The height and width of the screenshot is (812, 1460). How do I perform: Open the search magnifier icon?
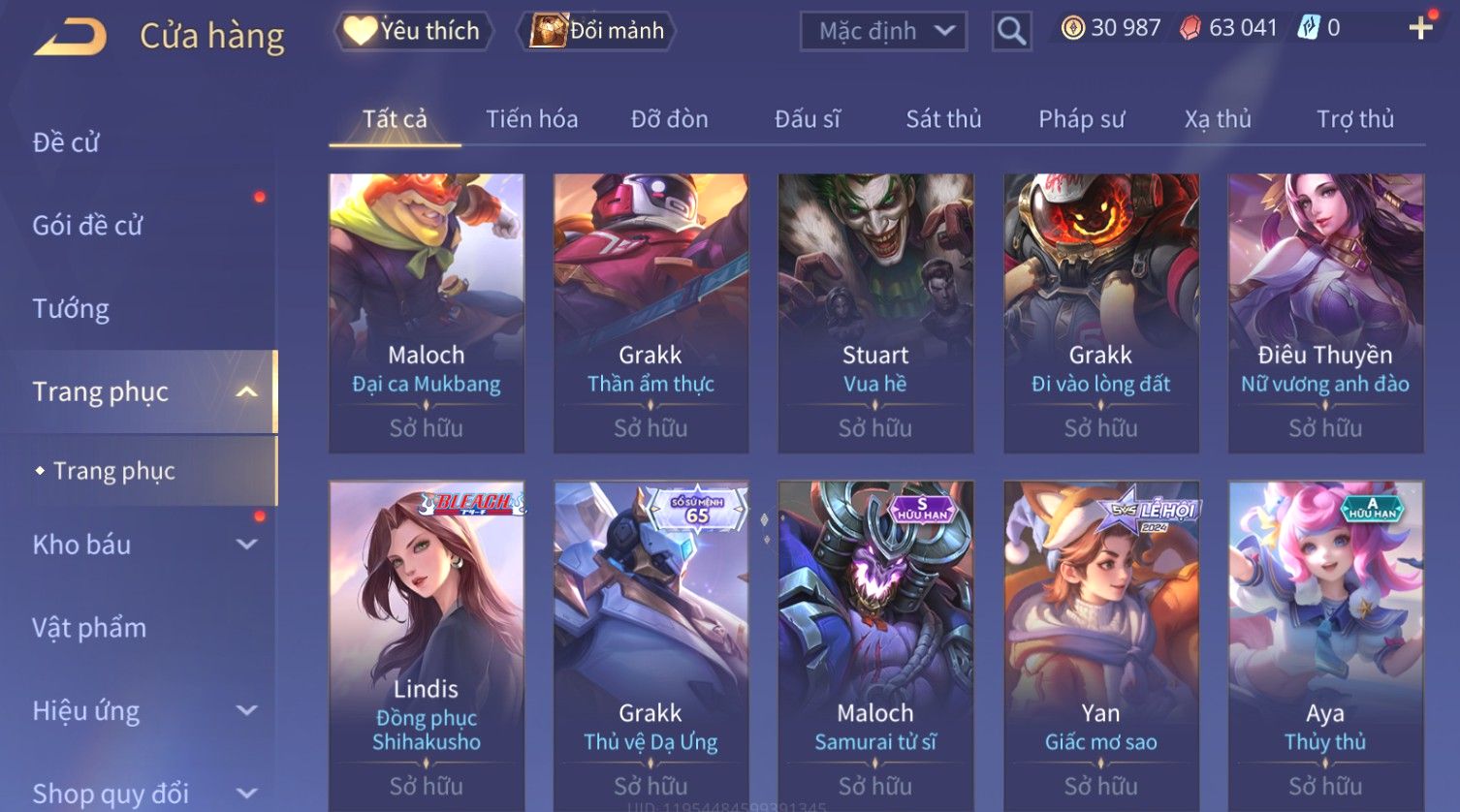point(1011,31)
